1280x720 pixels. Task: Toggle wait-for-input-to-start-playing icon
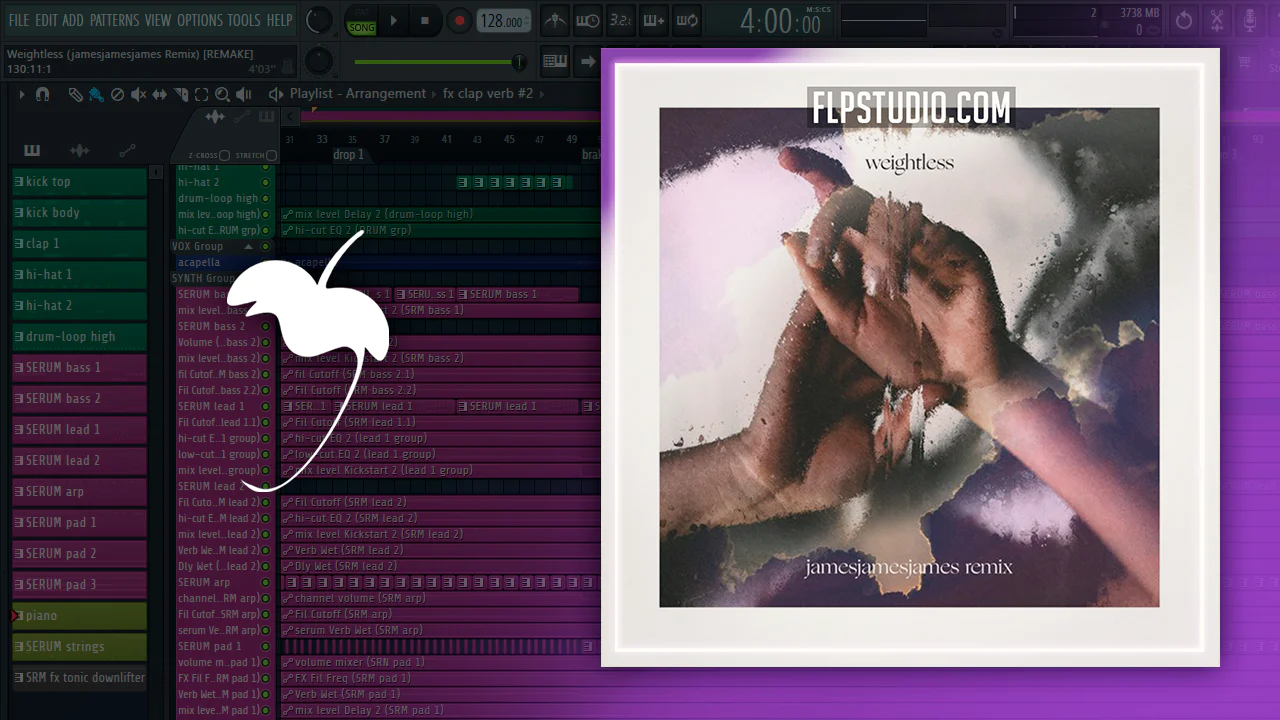pos(588,21)
